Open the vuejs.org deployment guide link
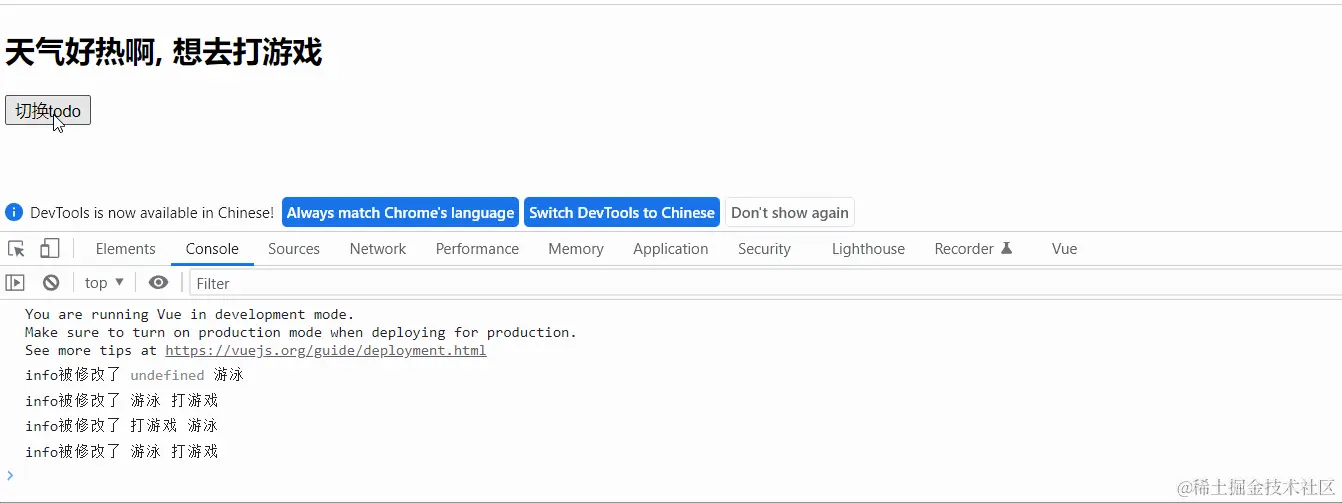 tap(326, 351)
